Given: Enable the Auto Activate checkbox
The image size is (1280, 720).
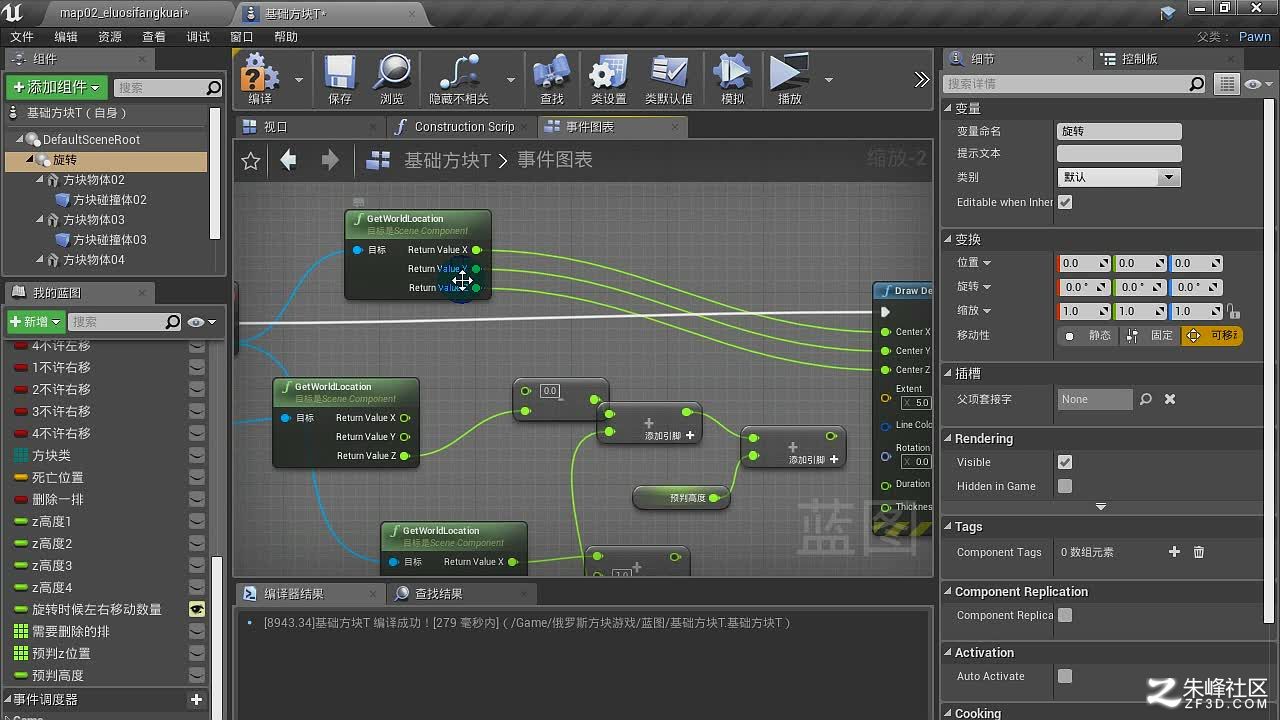Looking at the screenshot, I should pyautogui.click(x=1065, y=676).
